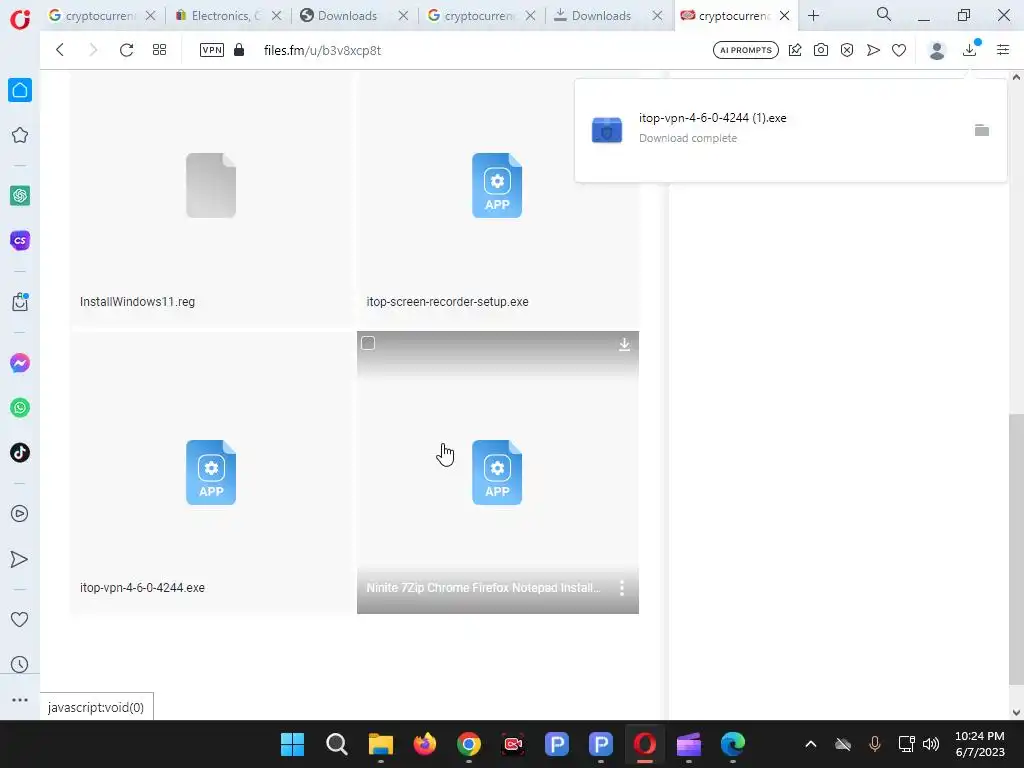Open the itop-screen-recorder-setup.exe app icon
This screenshot has width=1024, height=768.
click(497, 185)
